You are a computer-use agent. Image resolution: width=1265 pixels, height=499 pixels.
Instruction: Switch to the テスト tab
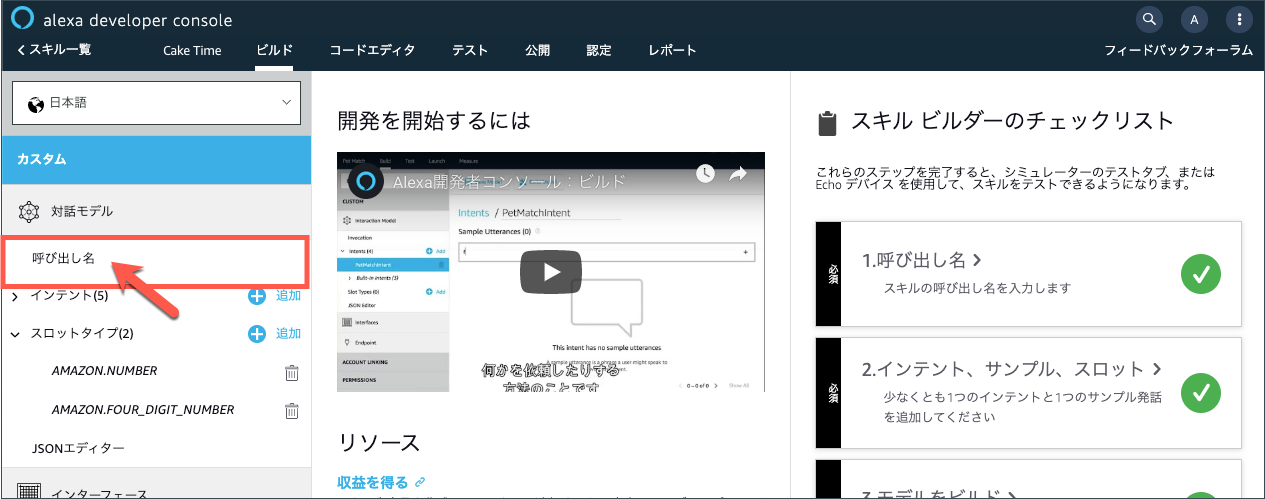point(470,50)
